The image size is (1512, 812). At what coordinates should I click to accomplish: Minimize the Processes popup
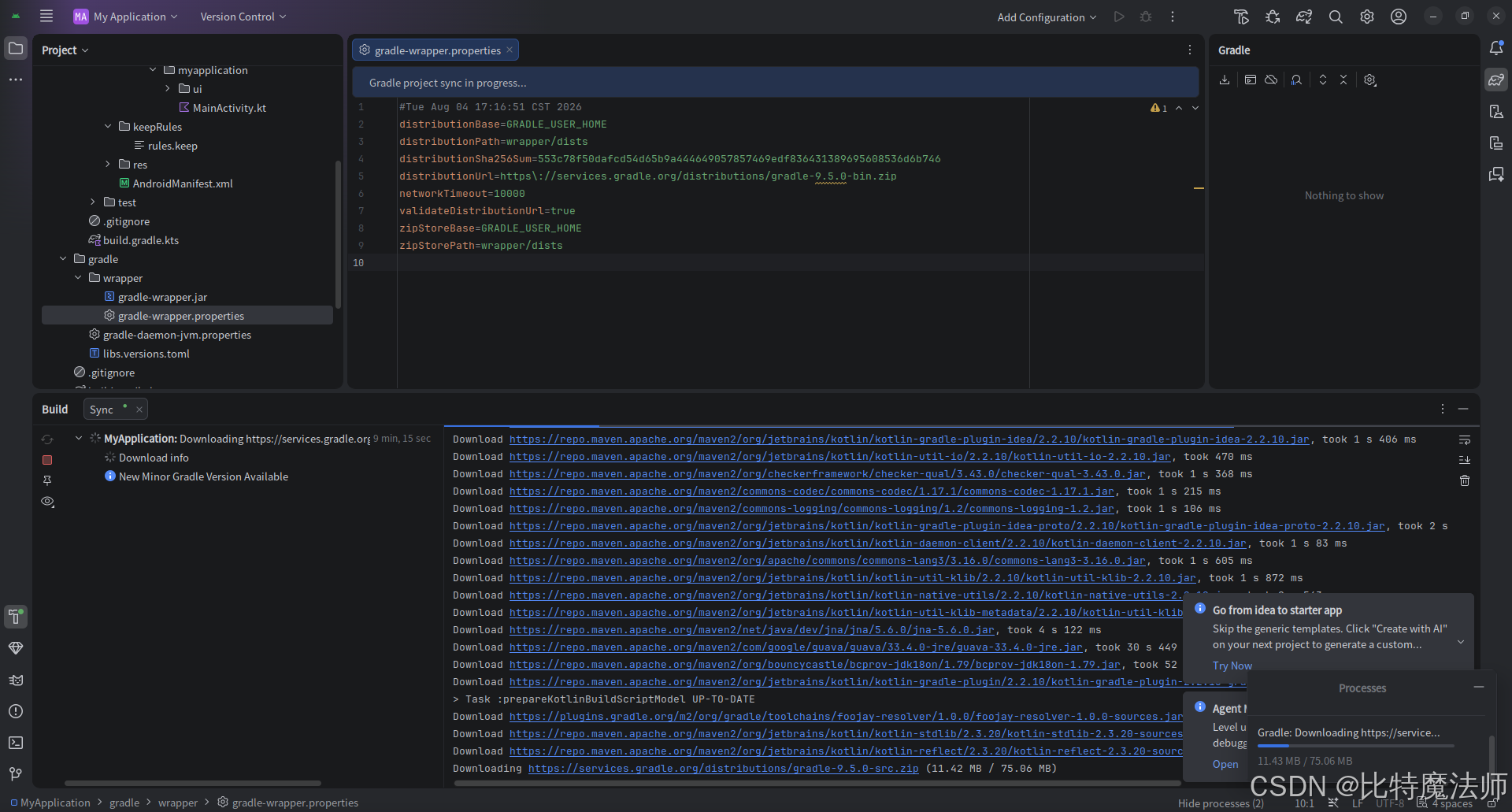[x=1479, y=688]
